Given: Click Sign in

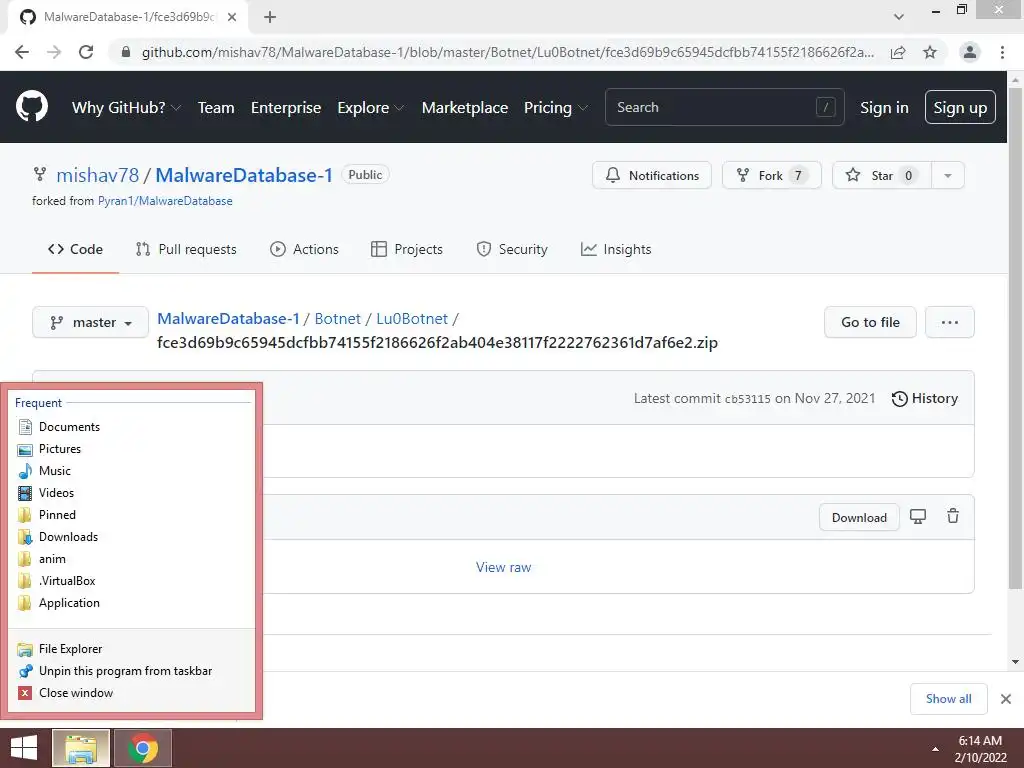Looking at the screenshot, I should 884,108.
